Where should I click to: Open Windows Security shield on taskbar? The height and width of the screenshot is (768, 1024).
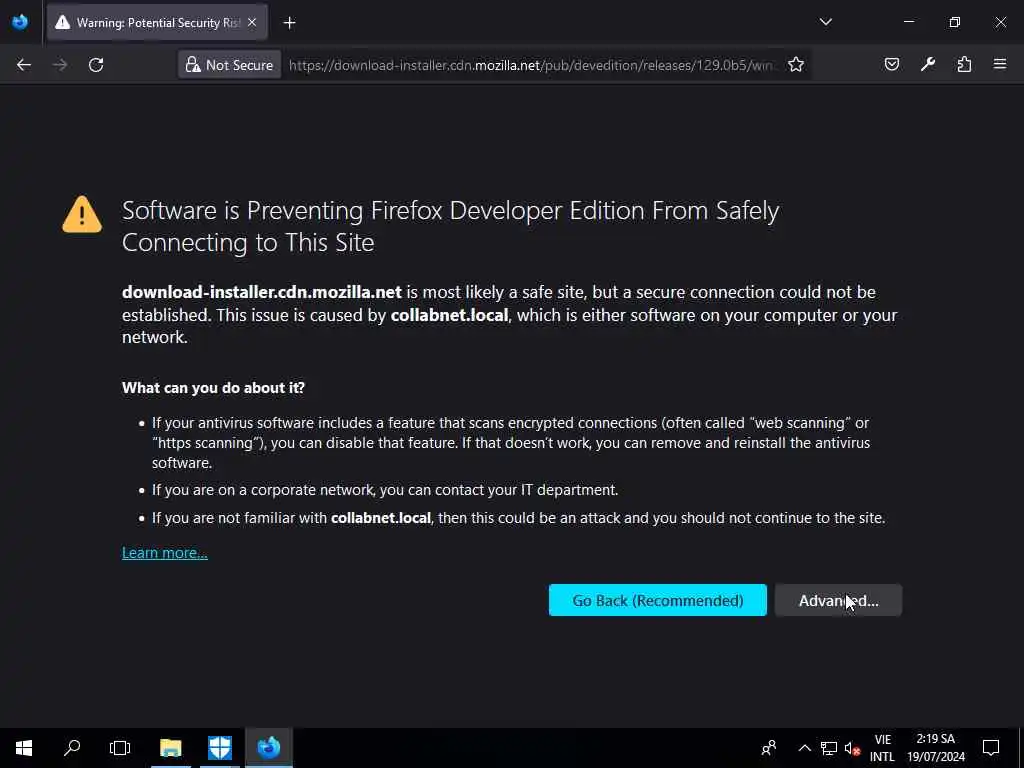click(220, 748)
